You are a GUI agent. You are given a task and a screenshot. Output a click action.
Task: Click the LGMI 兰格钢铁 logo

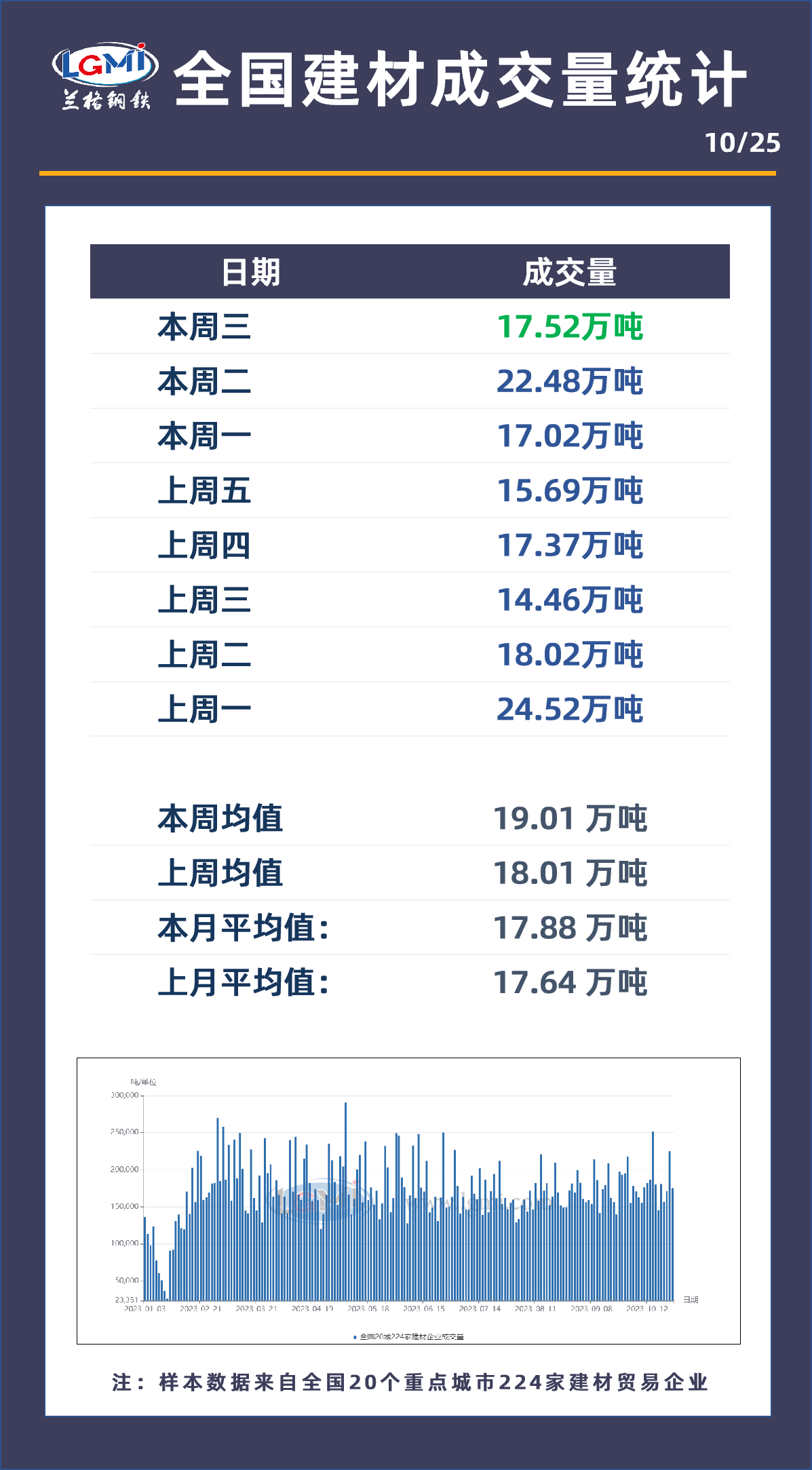pyautogui.click(x=105, y=76)
